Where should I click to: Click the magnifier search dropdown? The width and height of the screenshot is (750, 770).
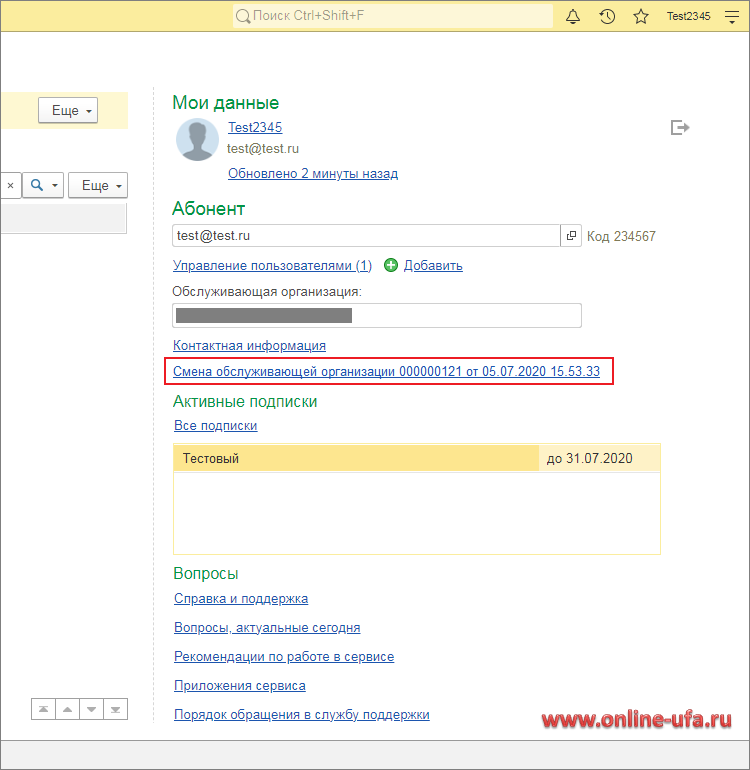tap(43, 186)
